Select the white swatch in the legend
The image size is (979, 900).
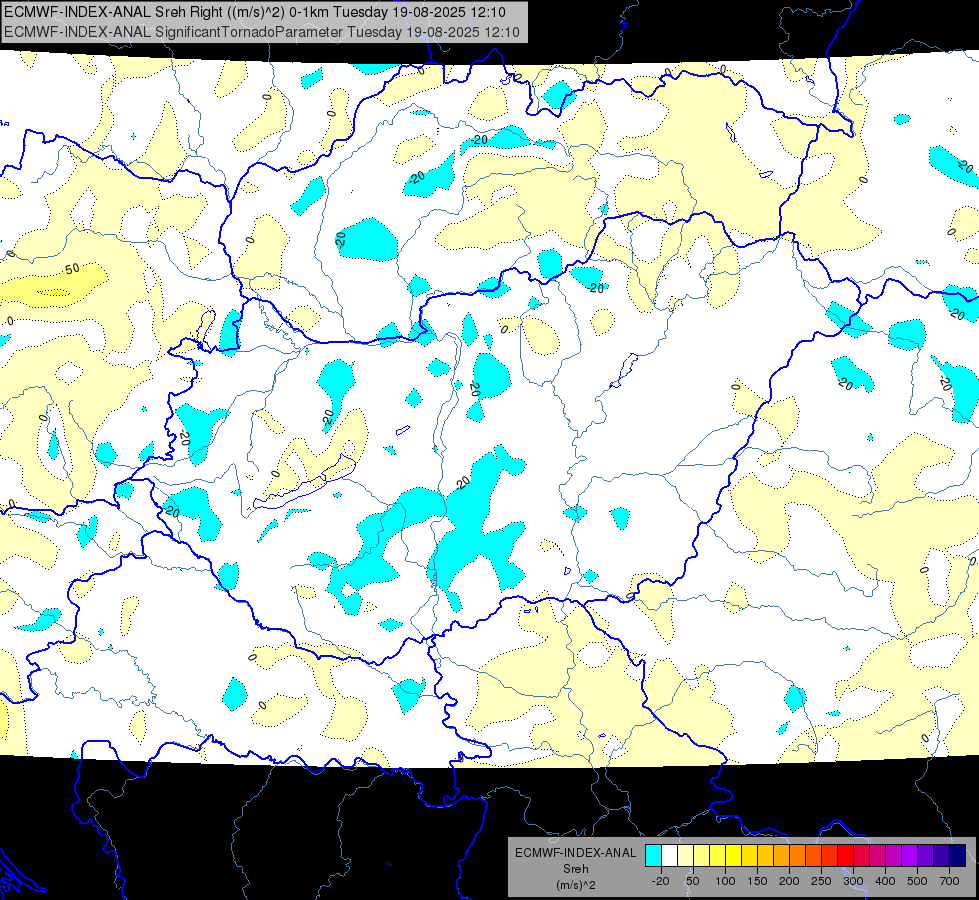pos(669,855)
